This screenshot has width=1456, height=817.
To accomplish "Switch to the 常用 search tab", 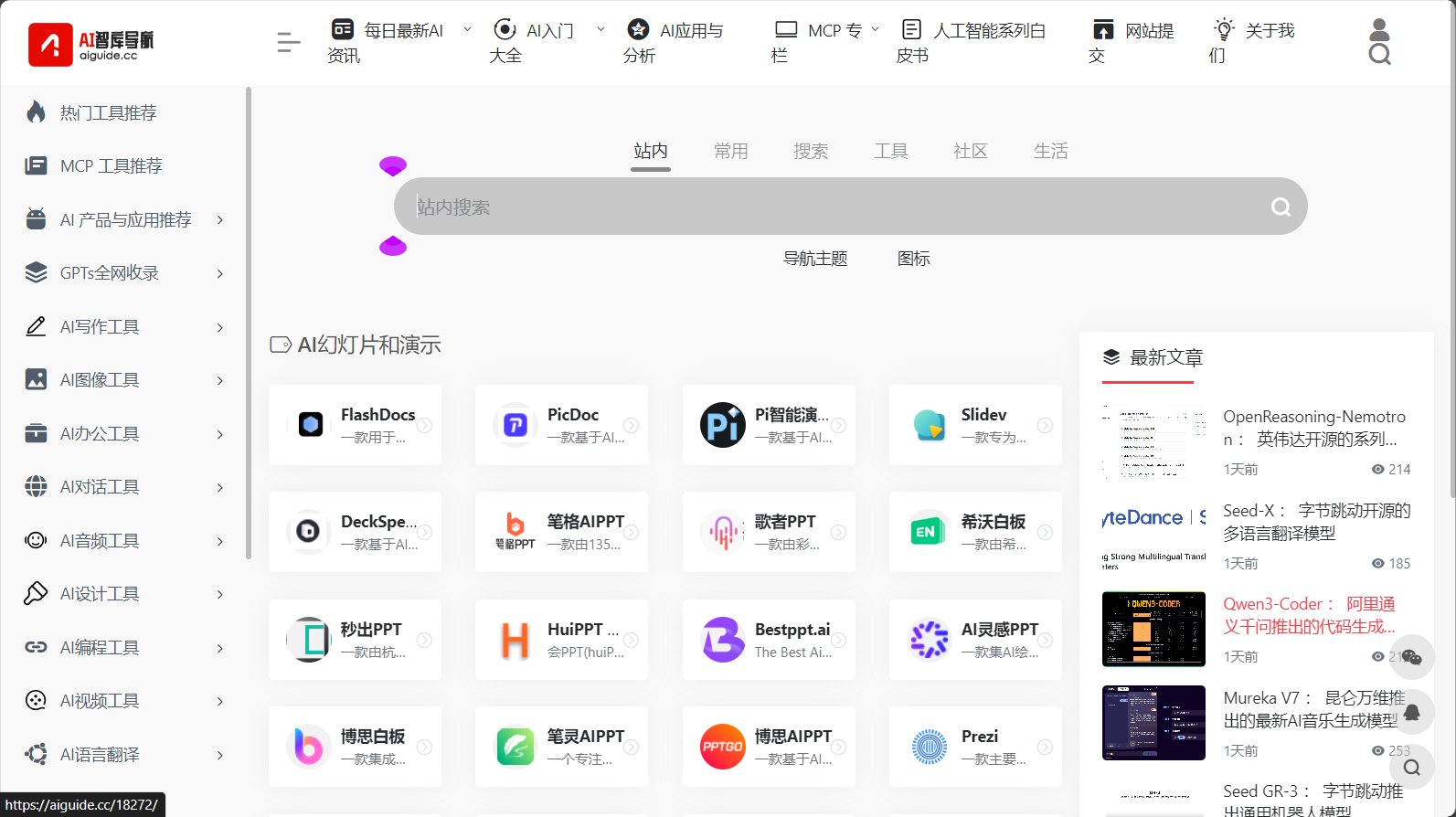I will [731, 152].
